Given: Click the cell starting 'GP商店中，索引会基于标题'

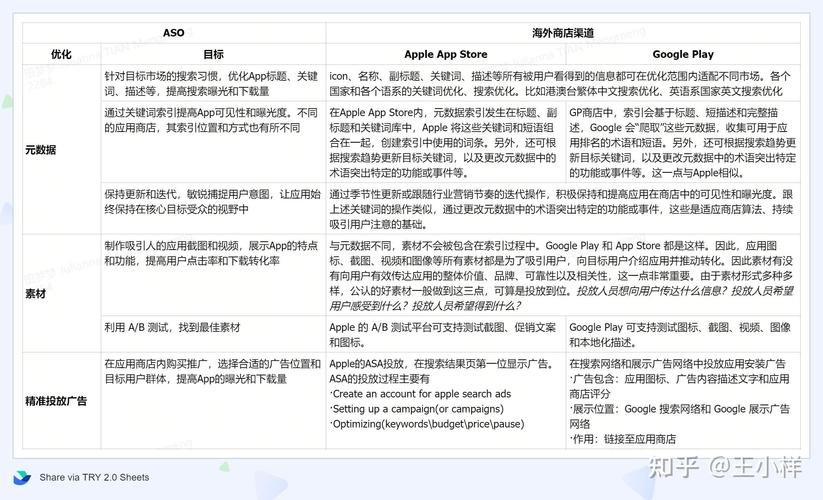Looking at the screenshot, I should (683, 142).
